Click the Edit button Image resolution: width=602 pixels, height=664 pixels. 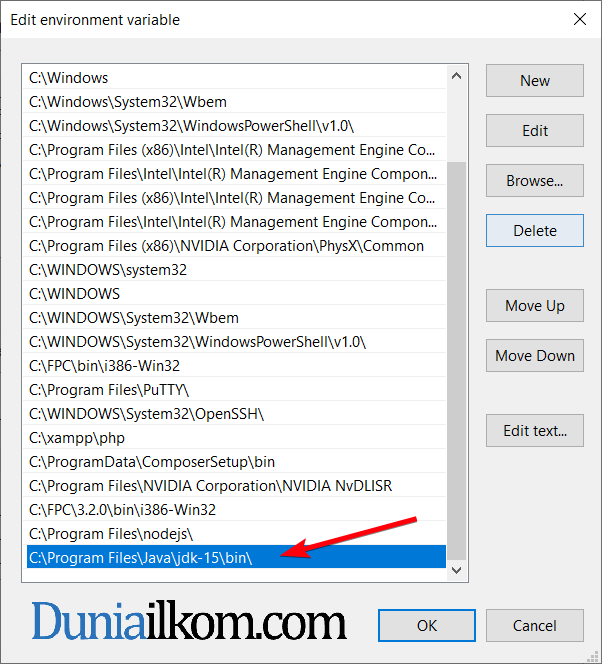click(x=535, y=130)
